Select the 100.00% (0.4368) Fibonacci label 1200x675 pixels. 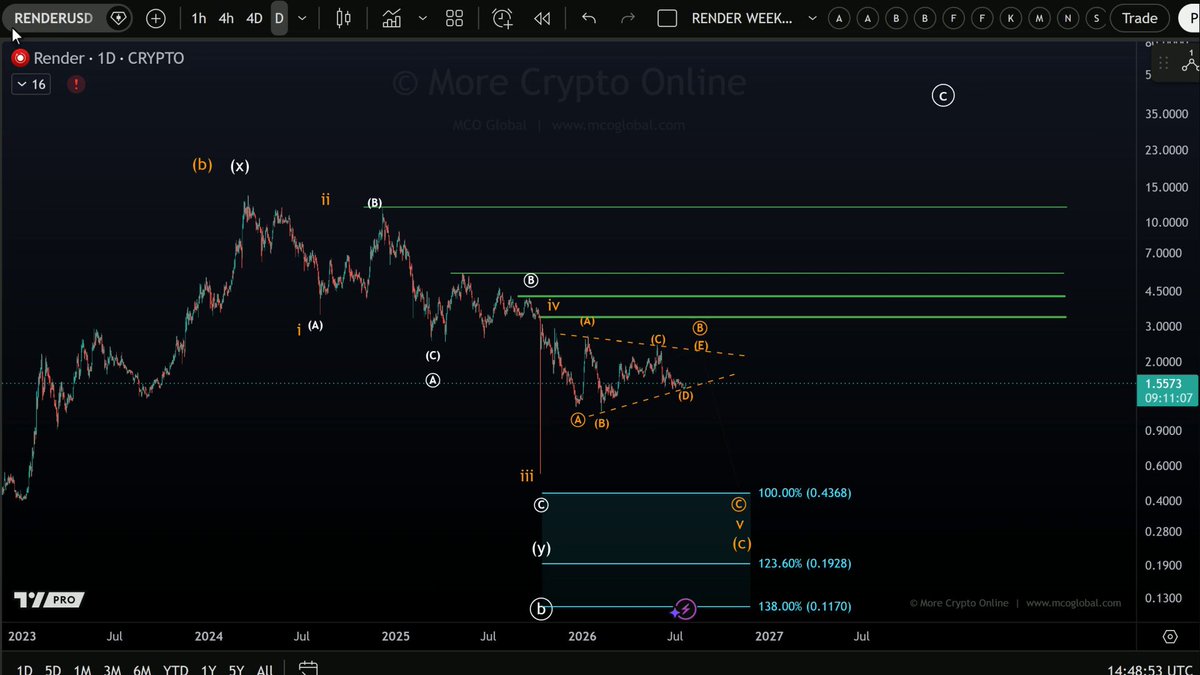click(805, 493)
